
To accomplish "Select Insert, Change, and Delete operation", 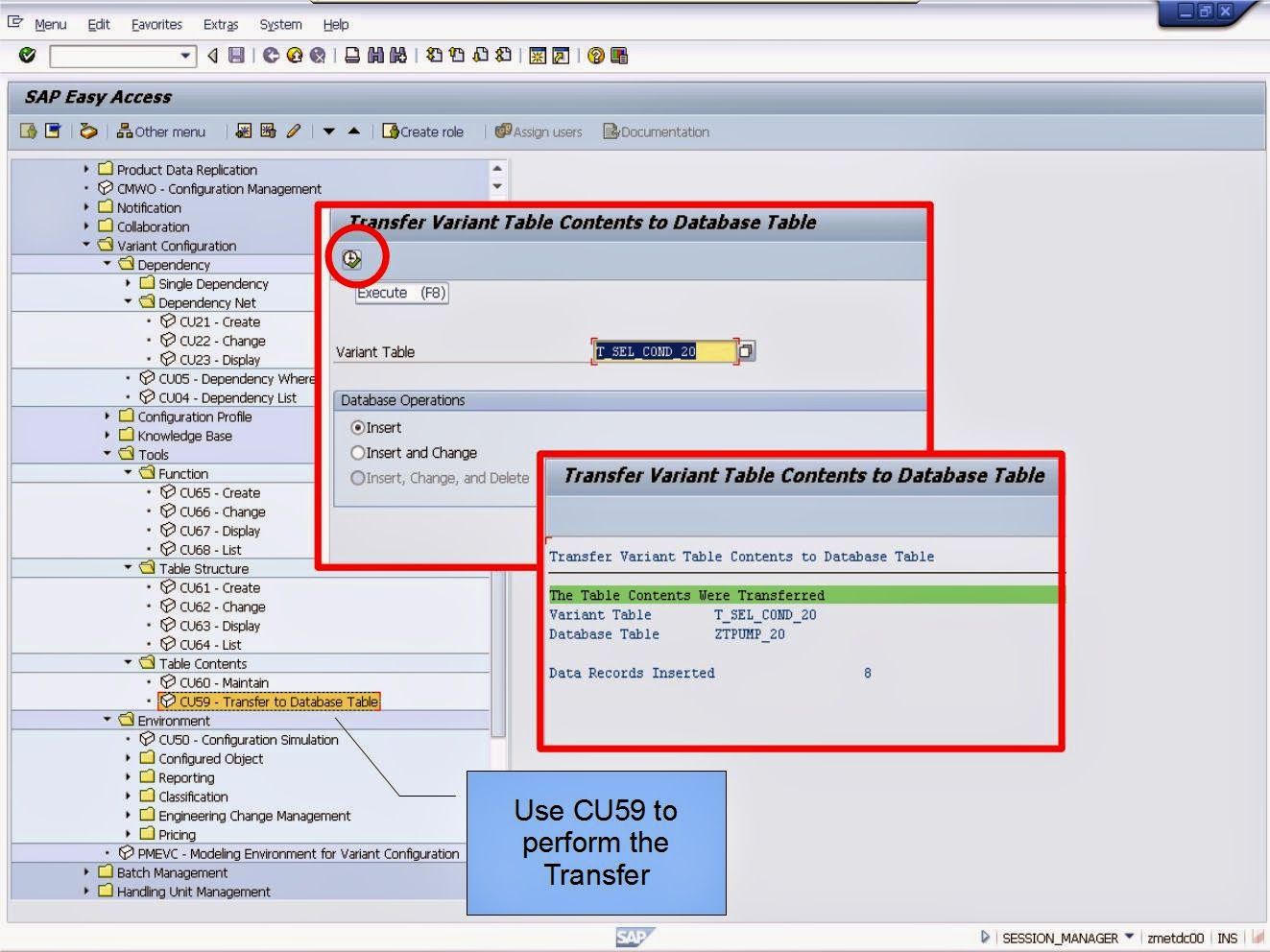I will pyautogui.click(x=359, y=478).
